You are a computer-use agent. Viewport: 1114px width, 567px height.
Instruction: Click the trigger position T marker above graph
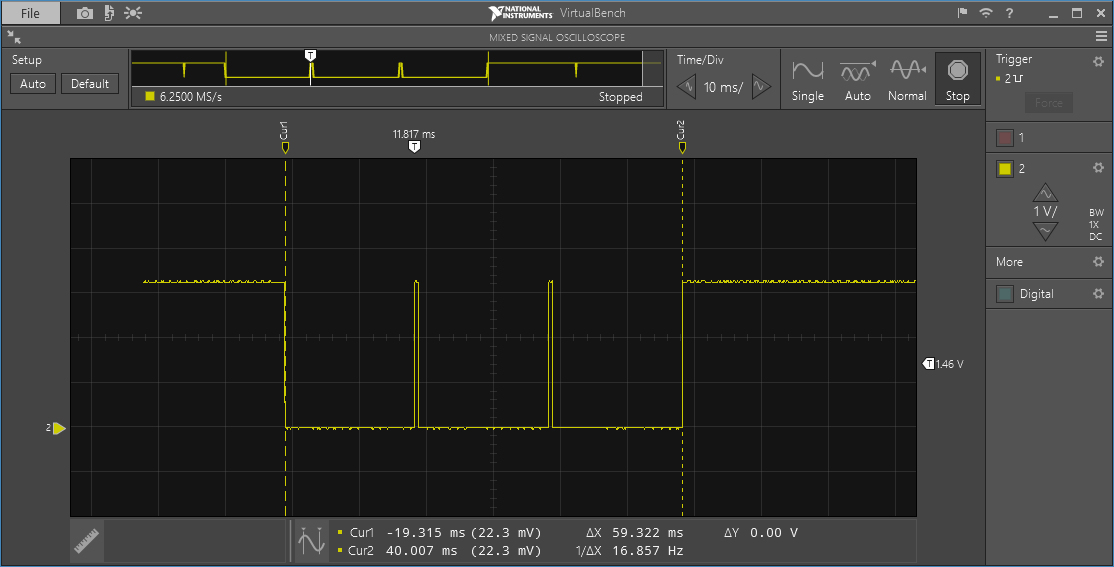tap(414, 147)
